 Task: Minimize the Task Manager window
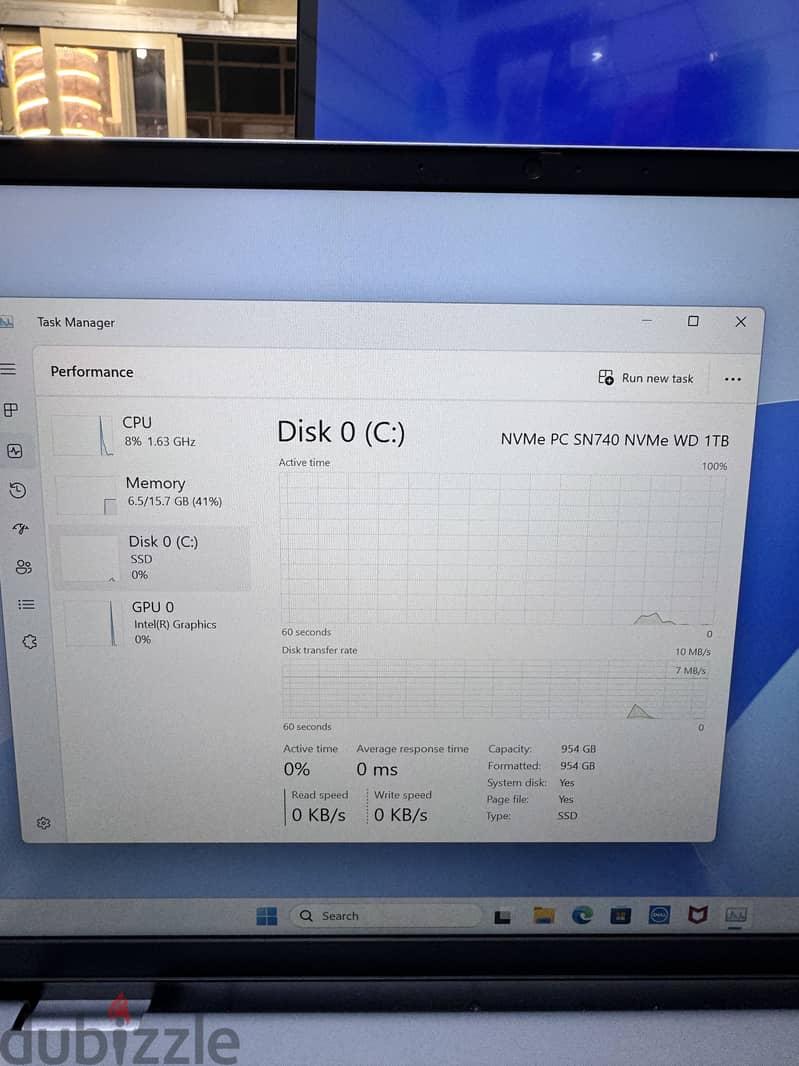pyautogui.click(x=647, y=320)
